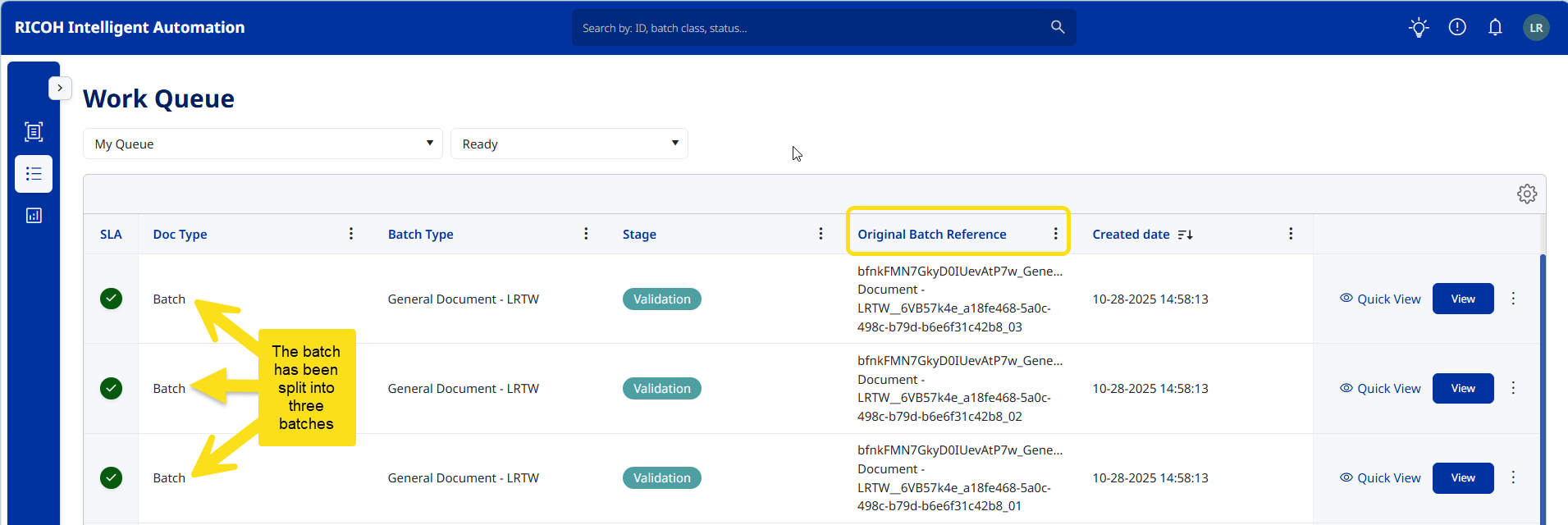Open the Ready status dropdown
This screenshot has height=525, width=1568.
click(x=569, y=144)
